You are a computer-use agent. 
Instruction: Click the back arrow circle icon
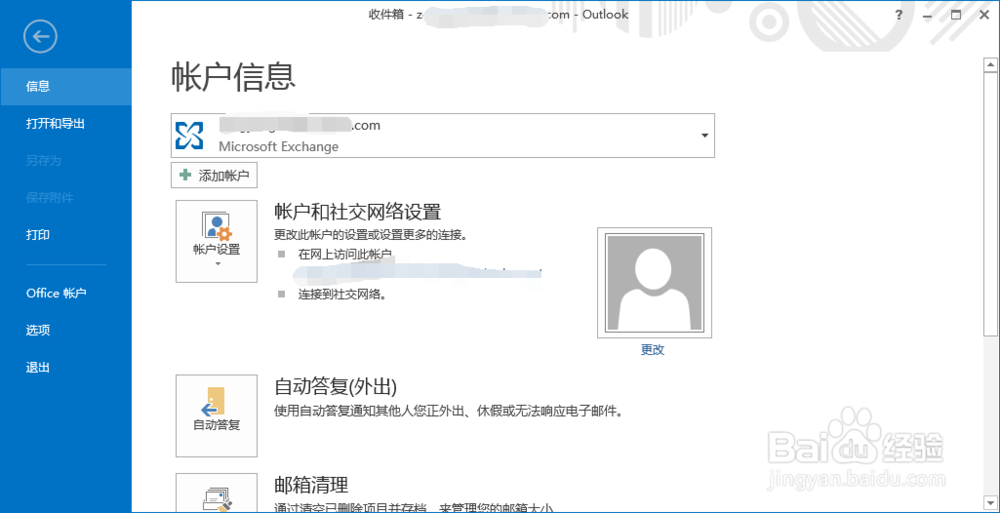(40, 36)
